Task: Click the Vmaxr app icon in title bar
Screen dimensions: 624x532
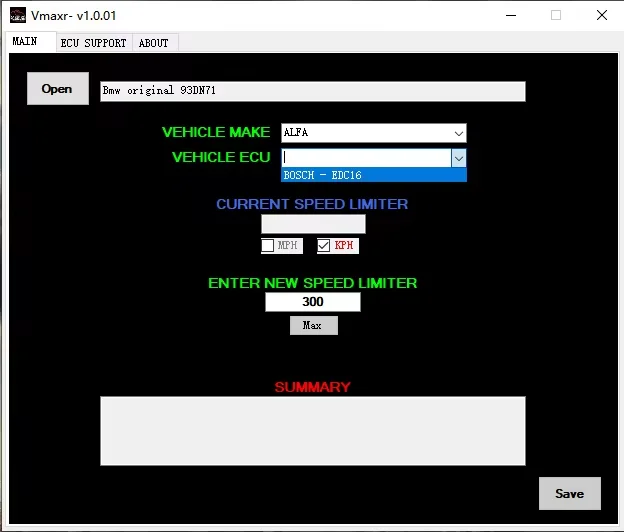Action: (x=18, y=15)
